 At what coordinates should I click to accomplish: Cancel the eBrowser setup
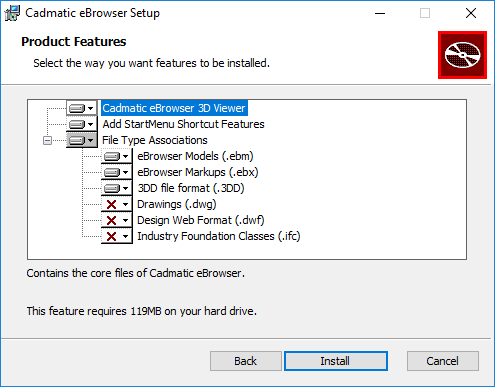[443, 361]
